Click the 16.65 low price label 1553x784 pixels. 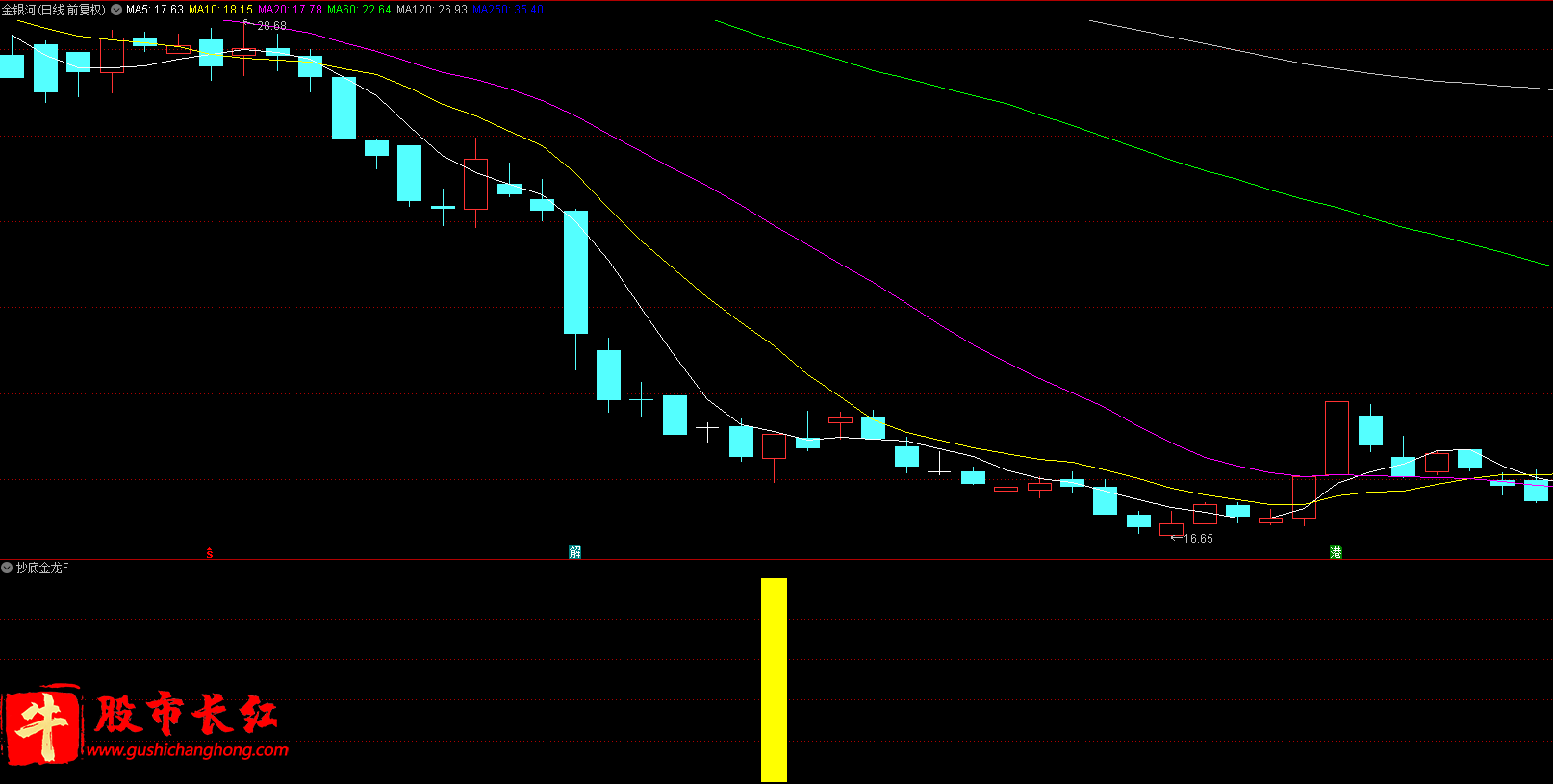pos(1198,539)
